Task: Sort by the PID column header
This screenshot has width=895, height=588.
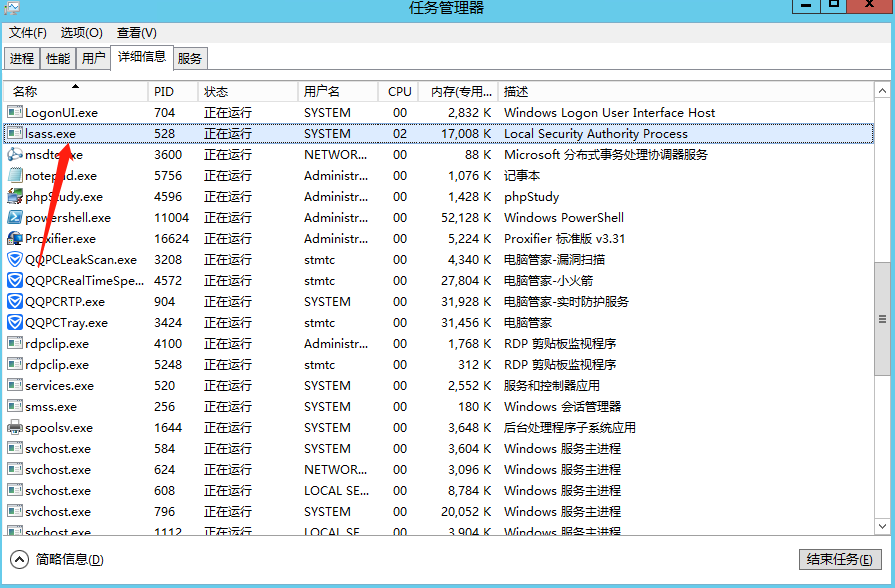Action: [173, 91]
